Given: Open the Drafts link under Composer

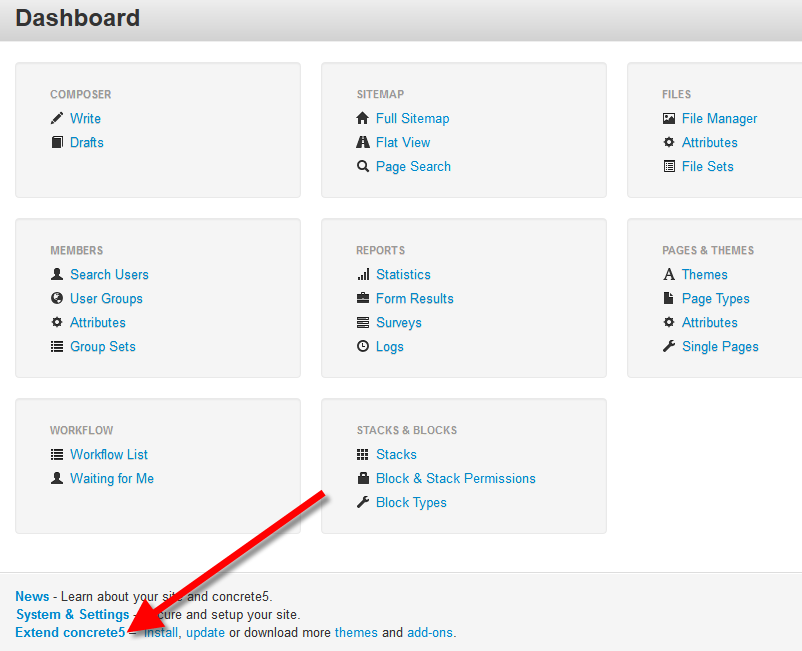Looking at the screenshot, I should tap(86, 142).
